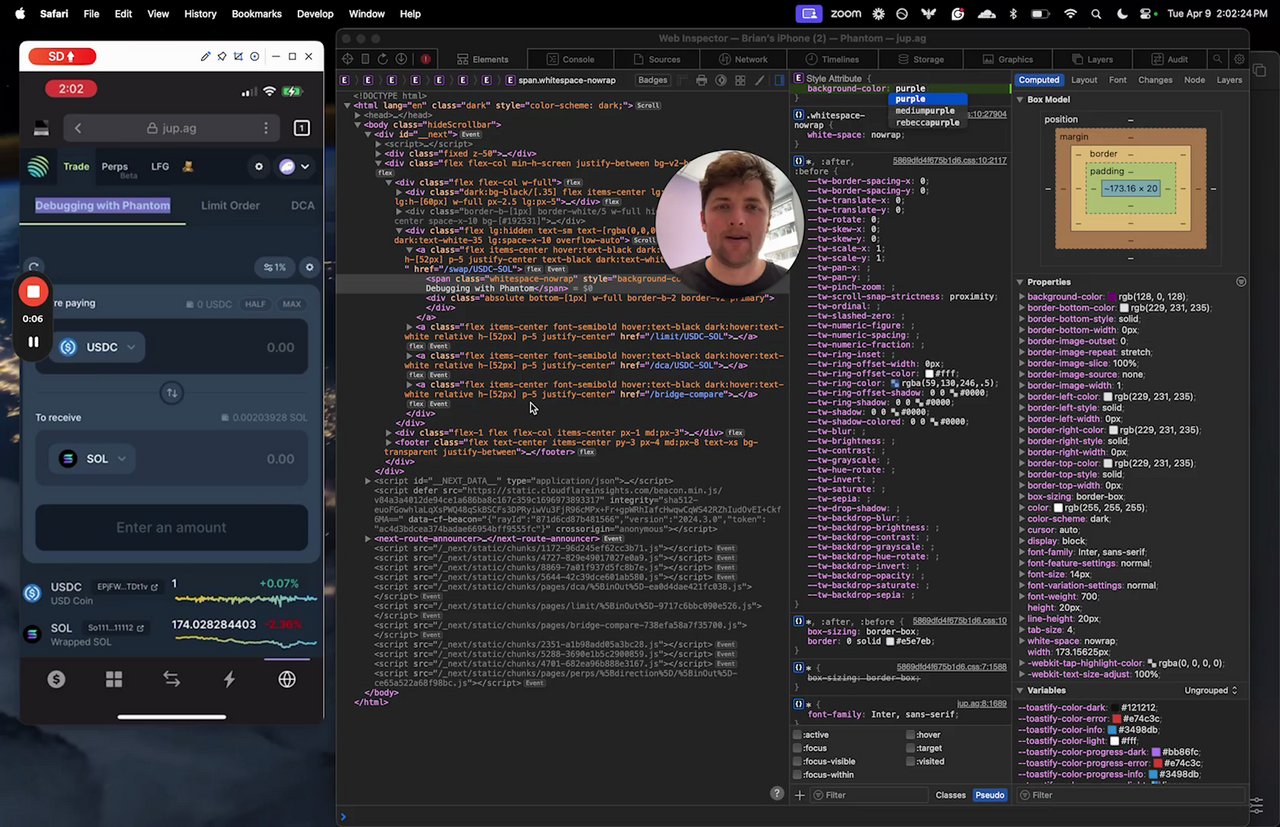Click the download web archive icon
This screenshot has height=827, width=1280.
click(401, 59)
